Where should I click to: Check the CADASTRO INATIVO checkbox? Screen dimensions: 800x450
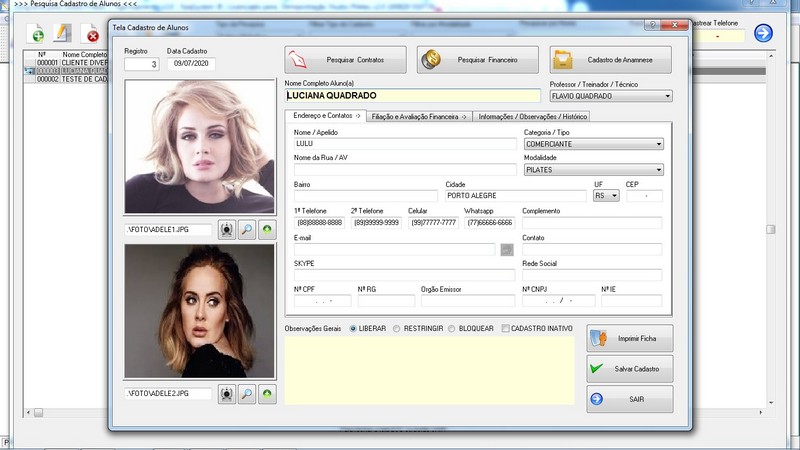coord(506,329)
